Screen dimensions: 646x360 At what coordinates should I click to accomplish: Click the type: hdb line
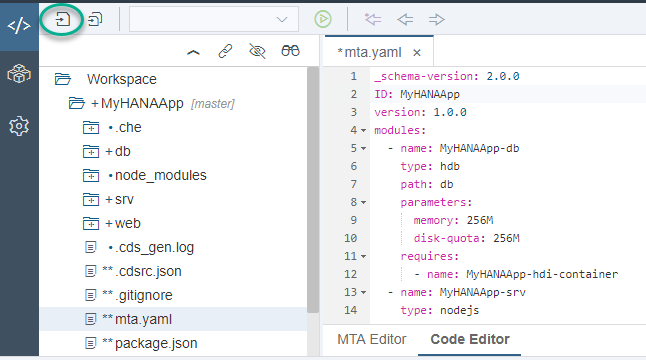[430, 166]
